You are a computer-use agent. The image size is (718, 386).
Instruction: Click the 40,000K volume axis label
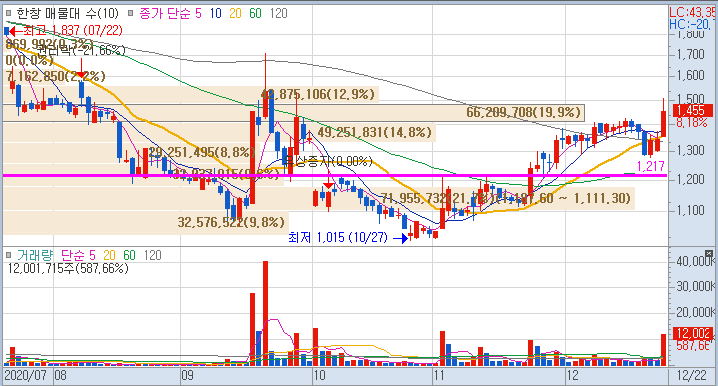[x=695, y=261]
